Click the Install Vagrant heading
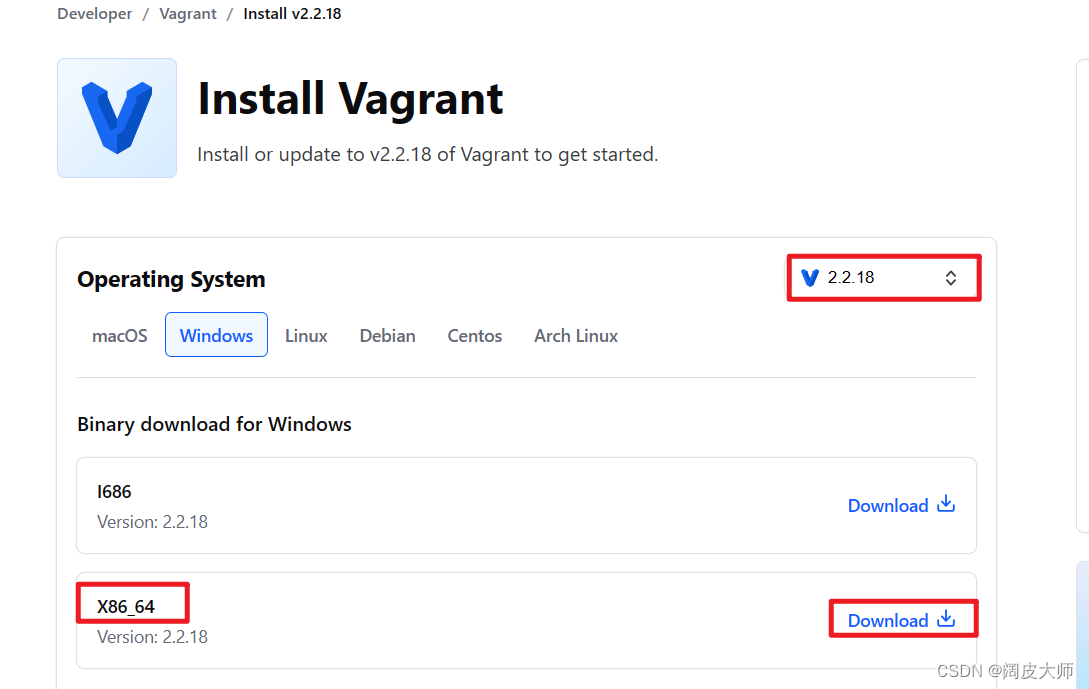This screenshot has width=1089, height=689. 350,99
